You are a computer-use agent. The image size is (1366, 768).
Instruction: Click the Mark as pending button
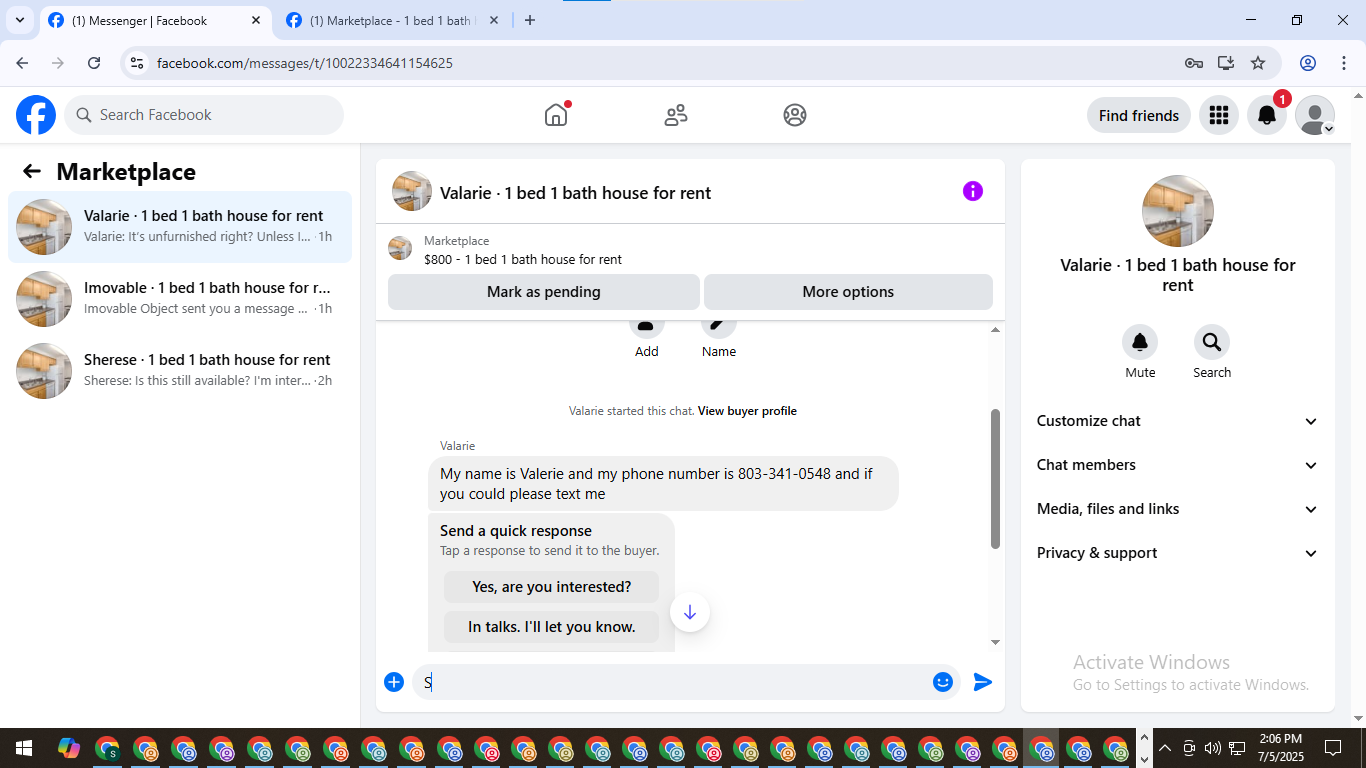[x=544, y=292]
